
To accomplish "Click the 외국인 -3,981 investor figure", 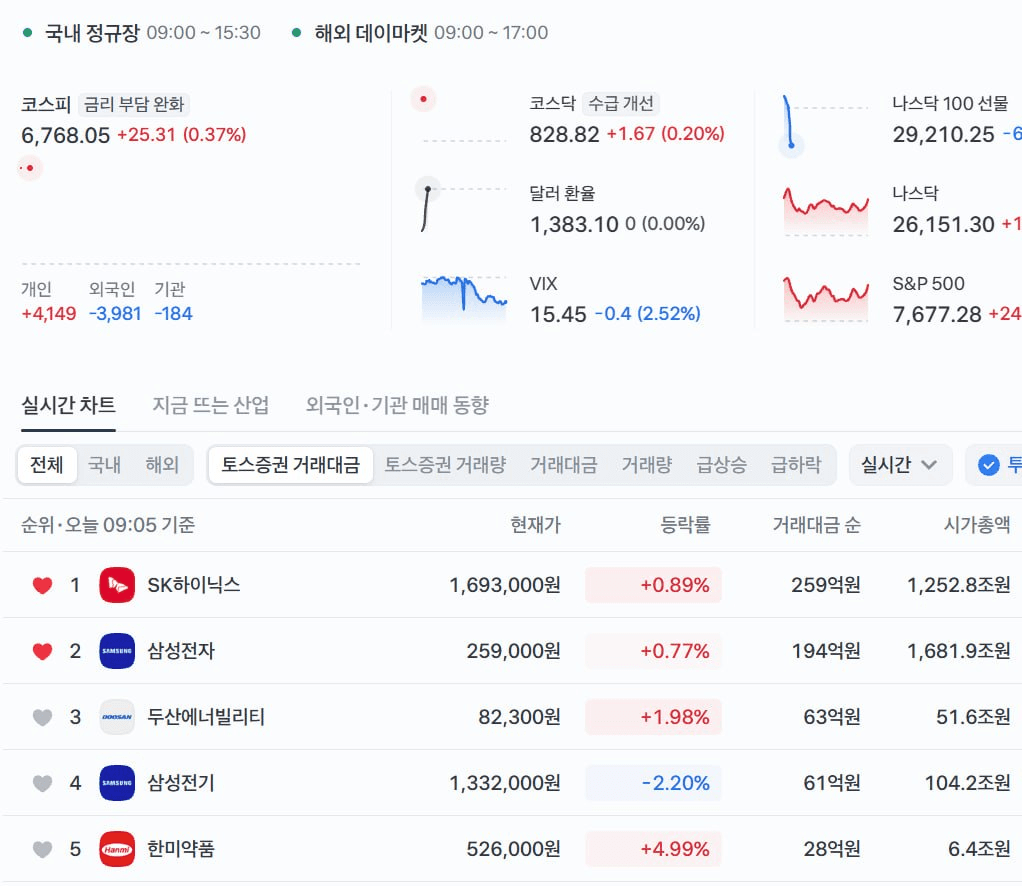I will (115, 301).
